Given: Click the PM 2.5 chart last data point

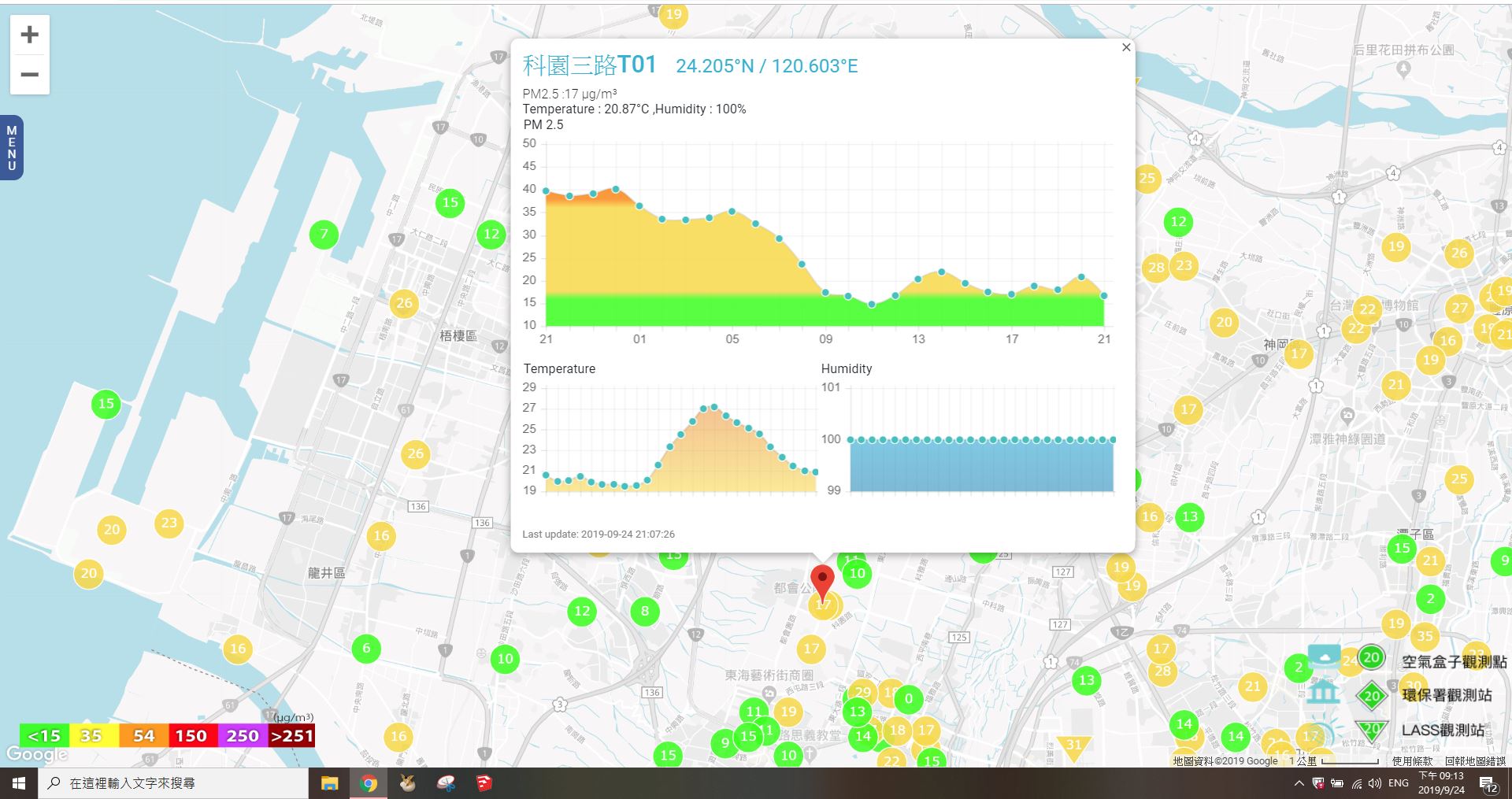Looking at the screenshot, I should click(x=1104, y=296).
